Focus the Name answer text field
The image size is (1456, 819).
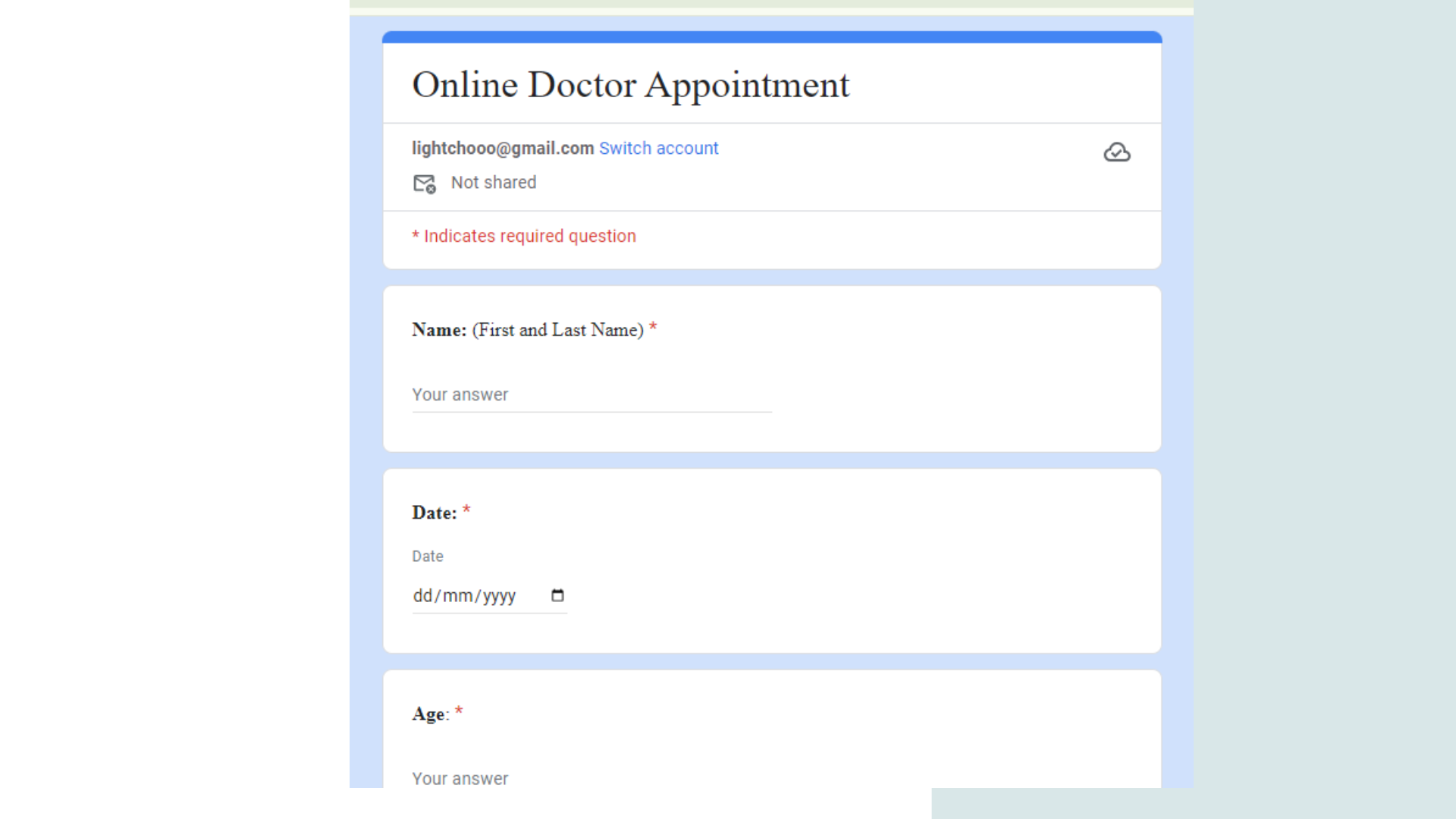[x=591, y=395]
